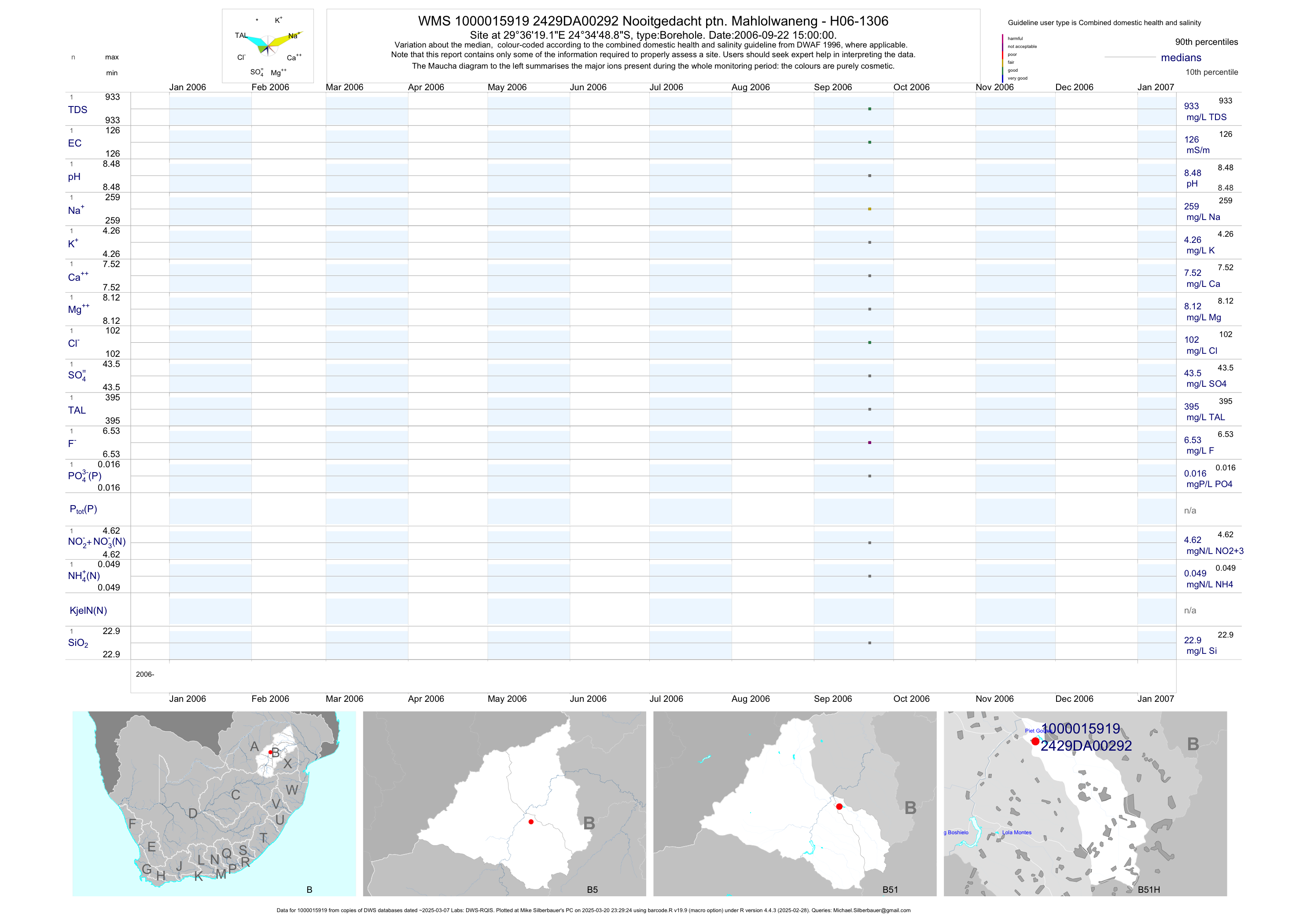Screen dimensions: 1307x924
Task: Click red site dot on South Africa map
Action: pos(270,752)
